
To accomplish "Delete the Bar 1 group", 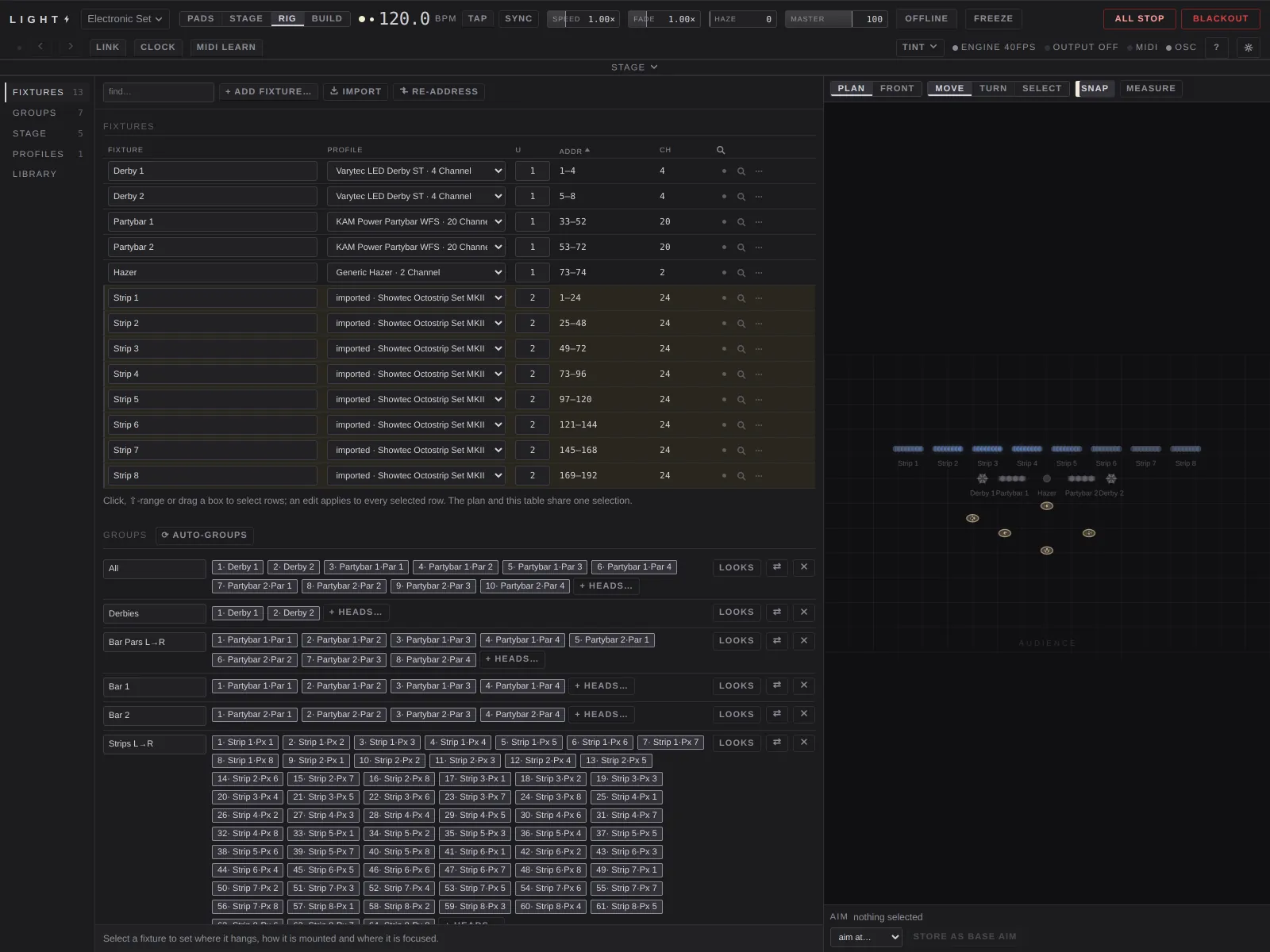I will (804, 685).
